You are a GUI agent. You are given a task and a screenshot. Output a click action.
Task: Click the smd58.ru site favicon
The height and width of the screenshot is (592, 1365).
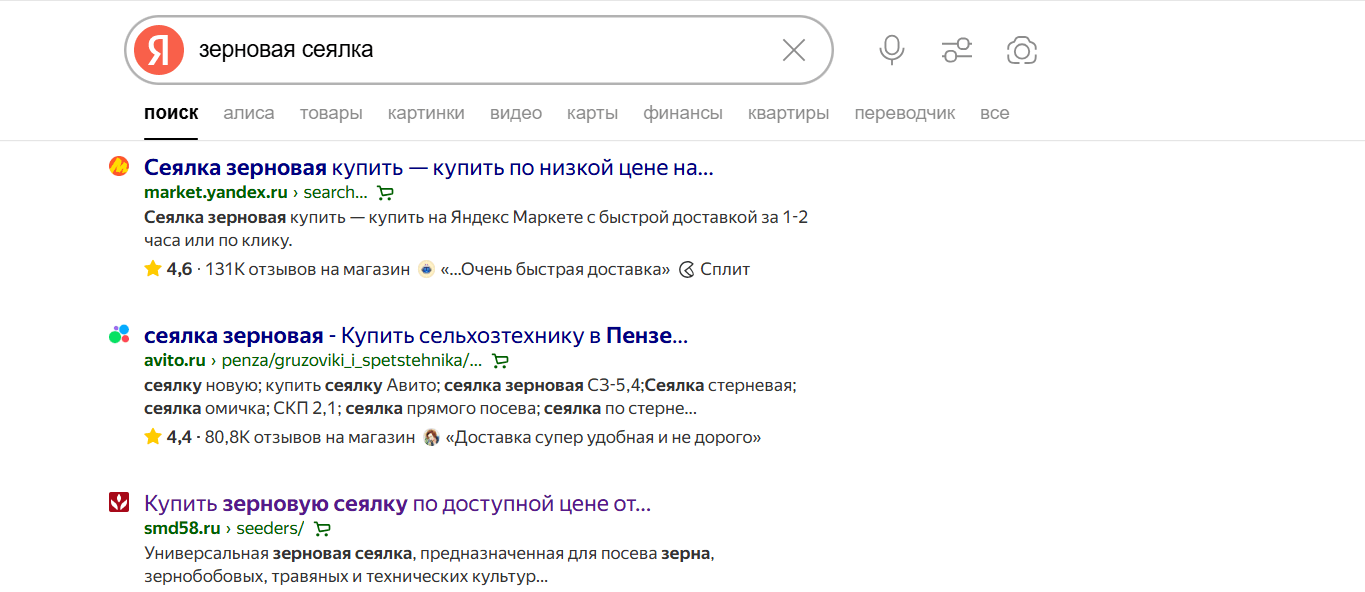(x=119, y=503)
